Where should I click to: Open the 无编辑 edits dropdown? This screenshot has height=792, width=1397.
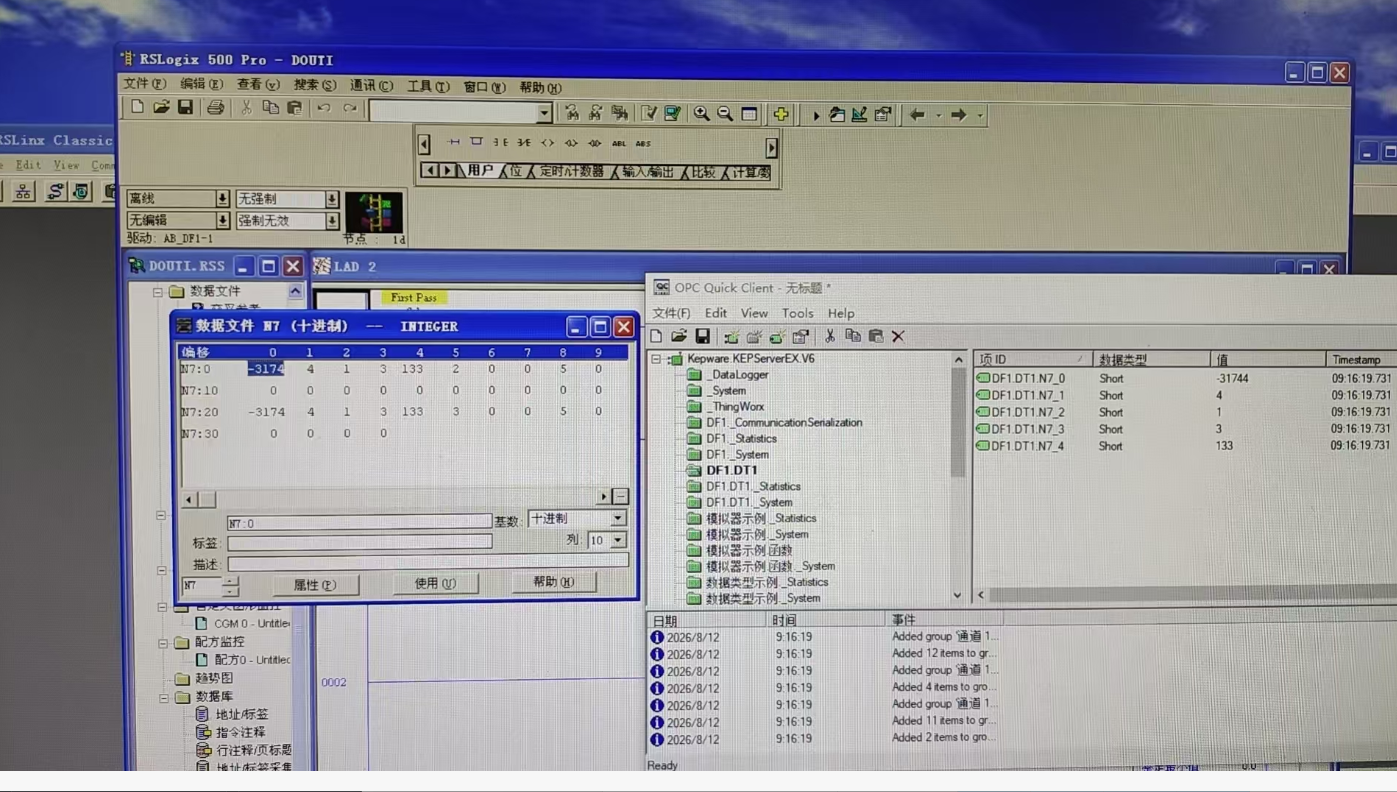tap(223, 220)
